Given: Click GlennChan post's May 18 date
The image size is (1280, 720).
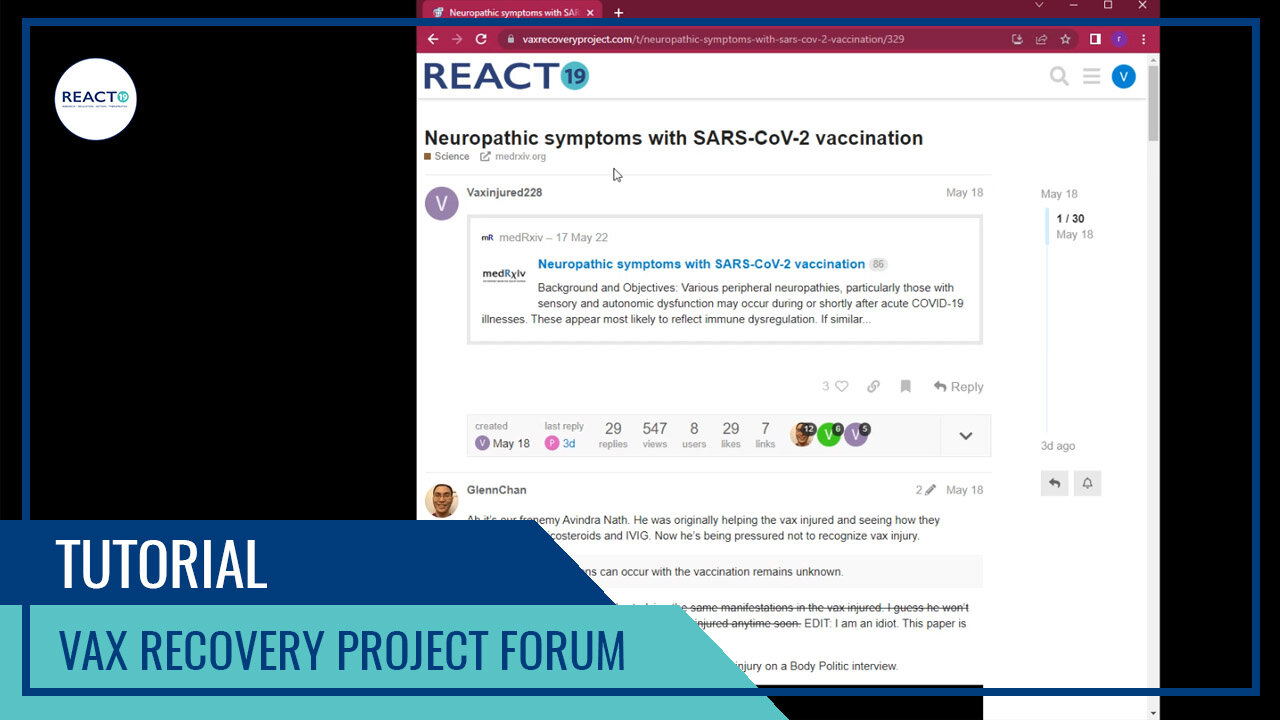Looking at the screenshot, I should click(964, 490).
